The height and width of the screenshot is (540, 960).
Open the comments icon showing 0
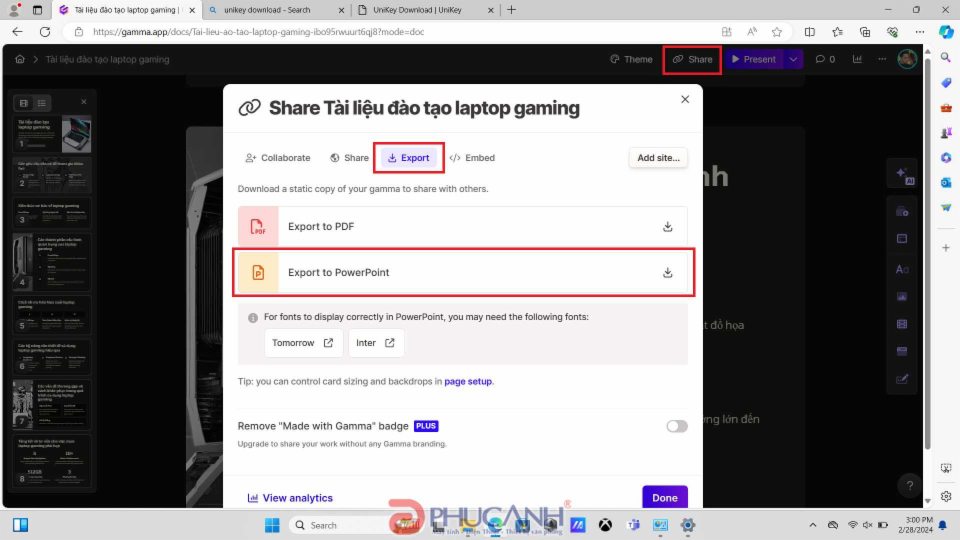point(825,59)
